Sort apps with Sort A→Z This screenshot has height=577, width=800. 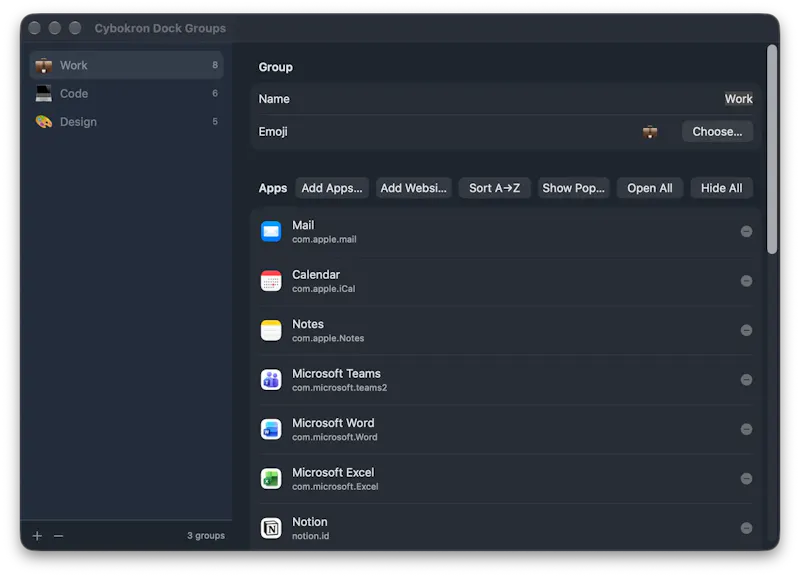pyautogui.click(x=494, y=188)
